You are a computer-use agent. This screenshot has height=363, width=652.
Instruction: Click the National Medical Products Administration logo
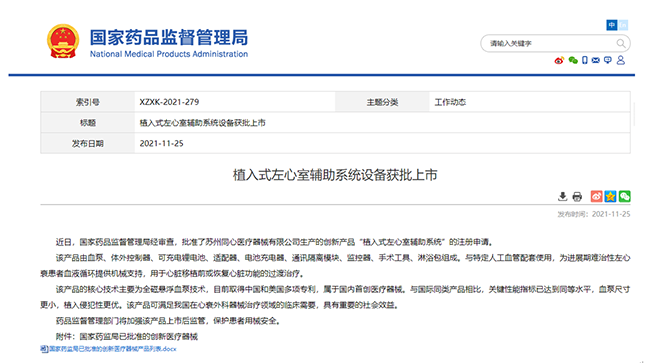(x=169, y=43)
